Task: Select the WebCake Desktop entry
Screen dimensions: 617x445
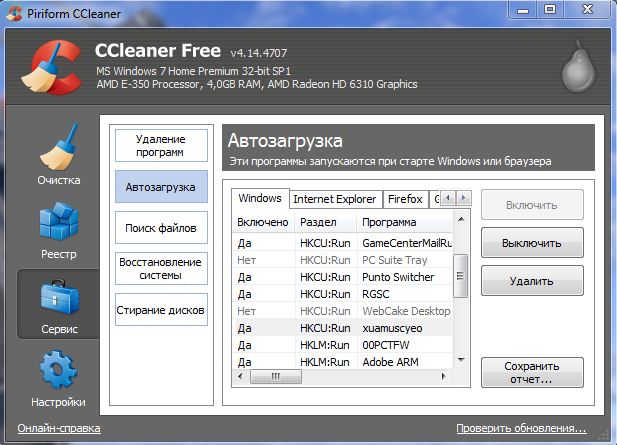Action: click(x=342, y=311)
